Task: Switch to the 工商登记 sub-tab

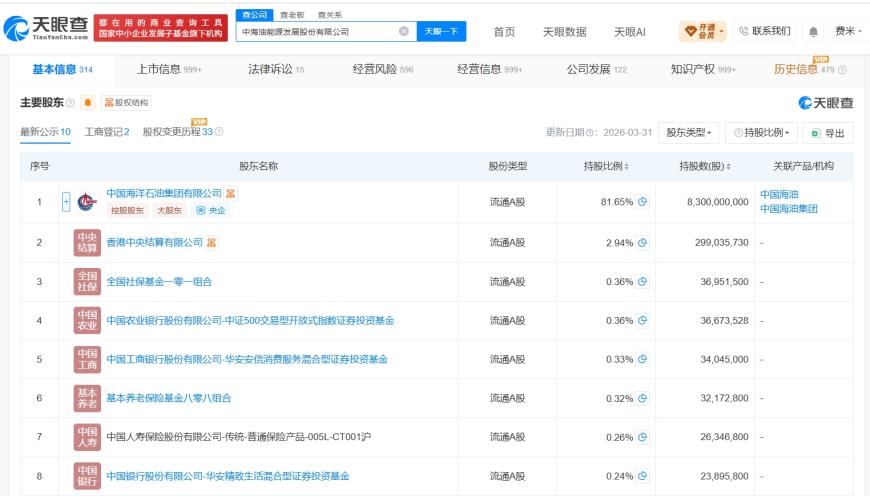Action: (107, 132)
